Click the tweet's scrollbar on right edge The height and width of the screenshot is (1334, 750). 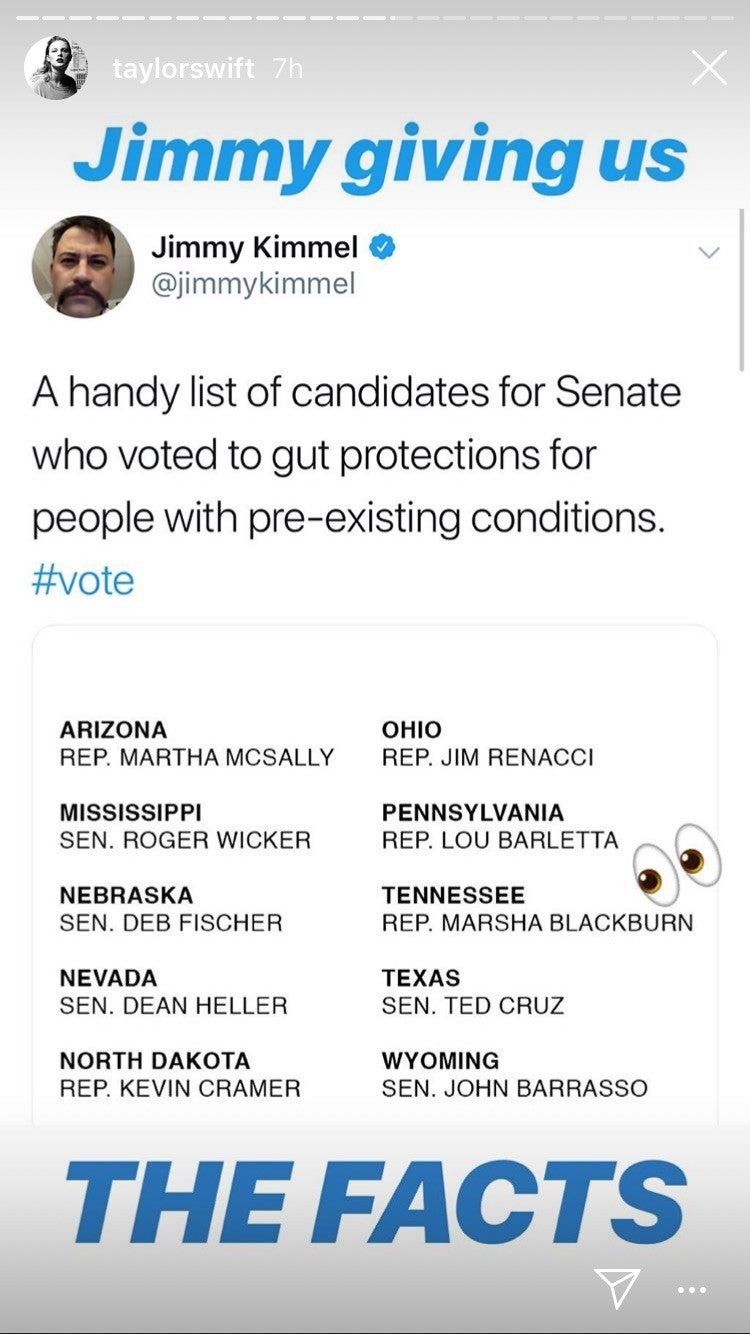pos(741,290)
